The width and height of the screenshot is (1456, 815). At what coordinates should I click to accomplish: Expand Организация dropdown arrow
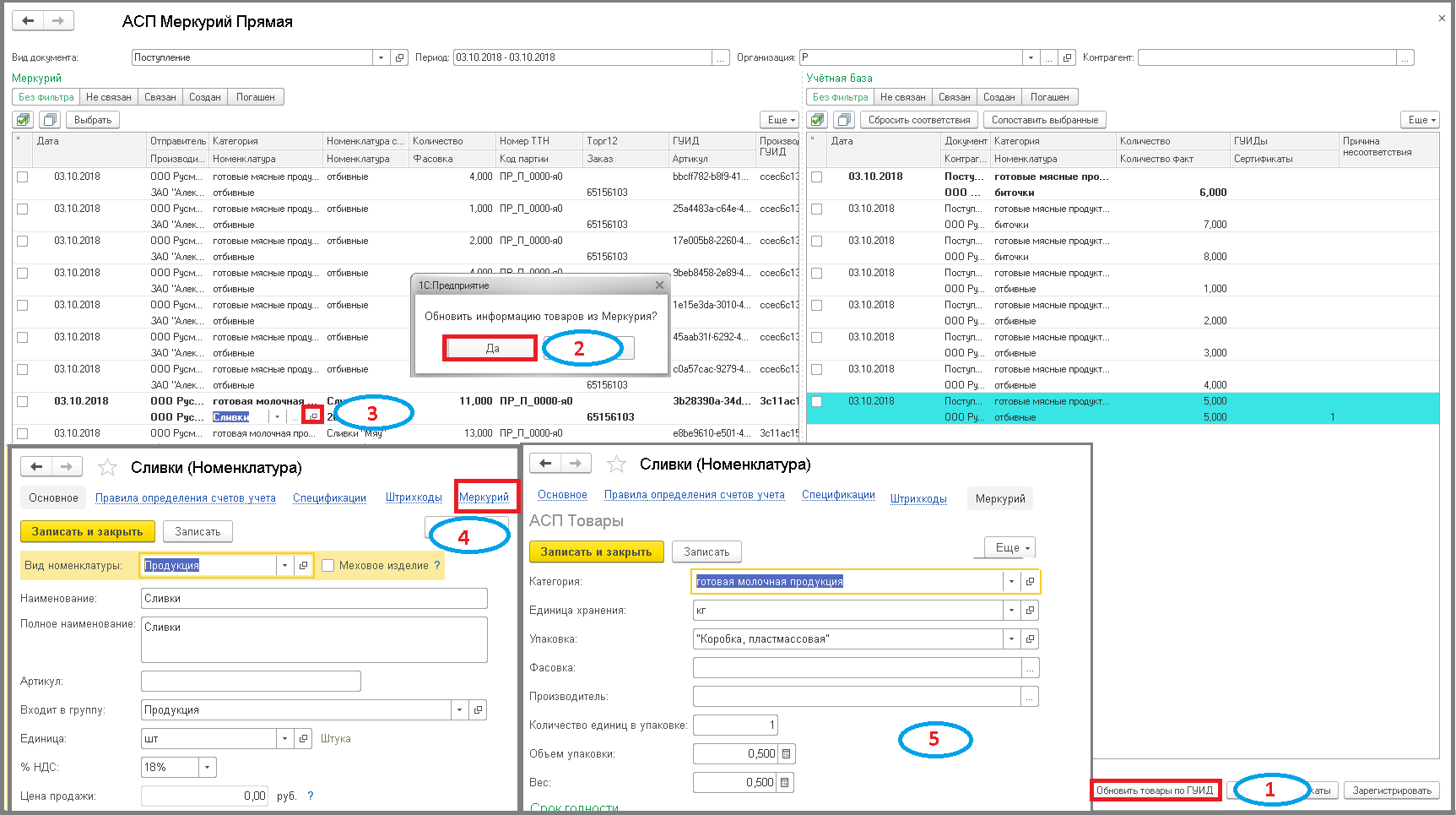click(1031, 57)
